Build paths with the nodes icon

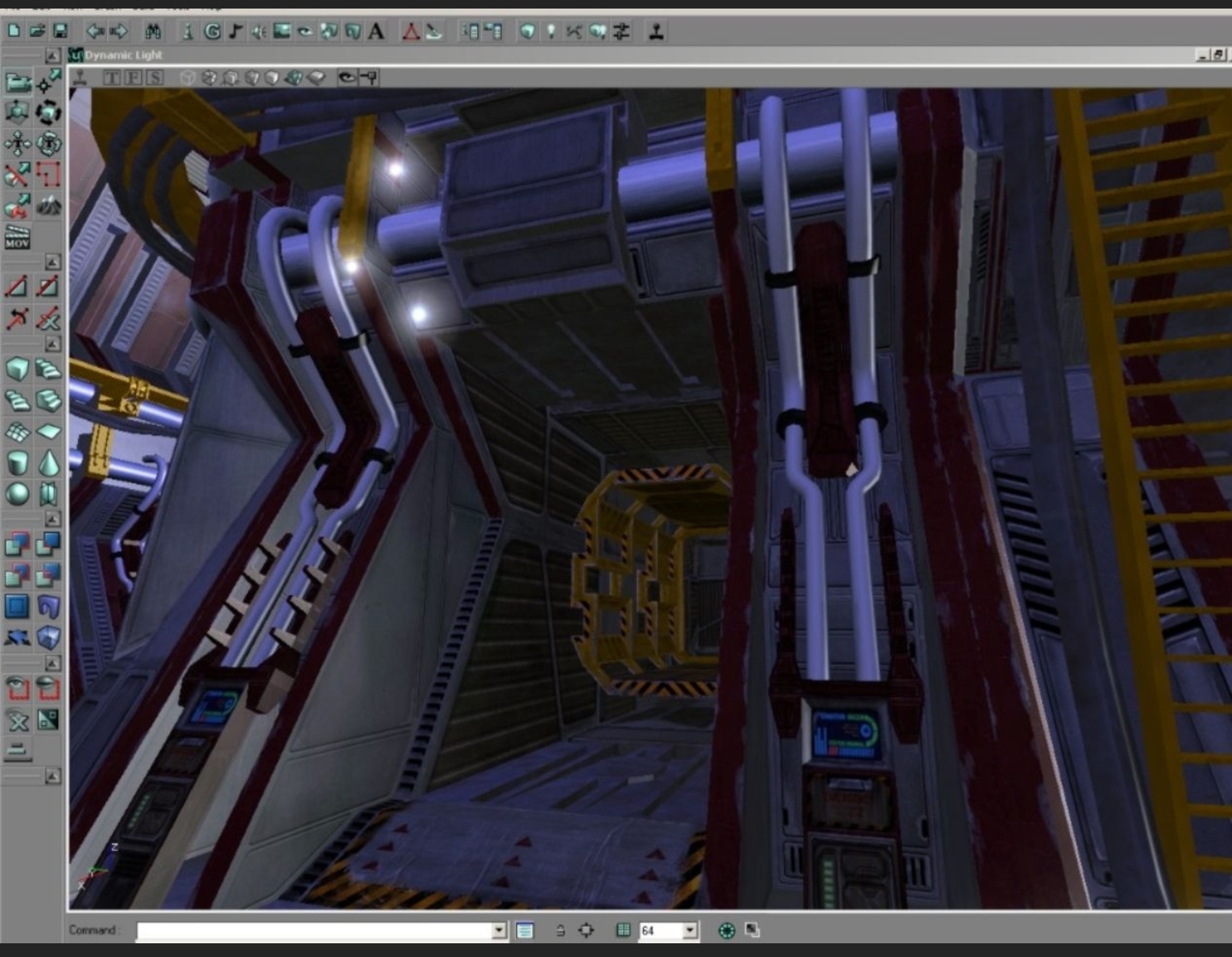(x=574, y=32)
